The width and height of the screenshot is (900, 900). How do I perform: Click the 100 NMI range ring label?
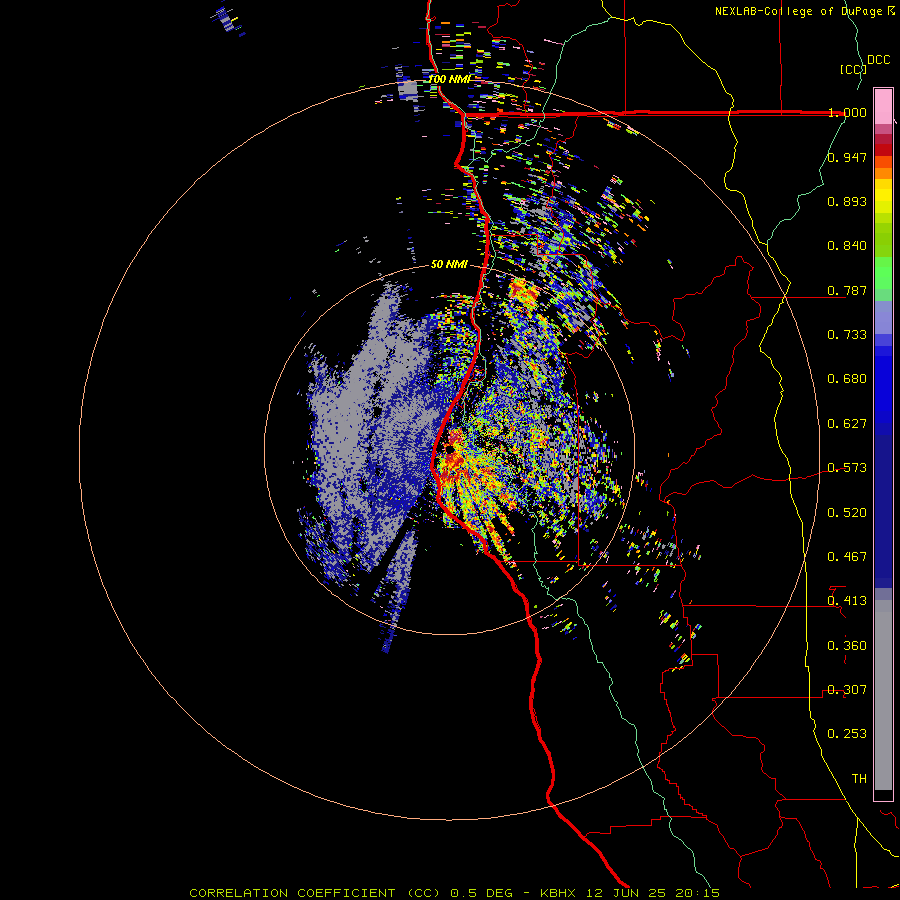click(449, 79)
